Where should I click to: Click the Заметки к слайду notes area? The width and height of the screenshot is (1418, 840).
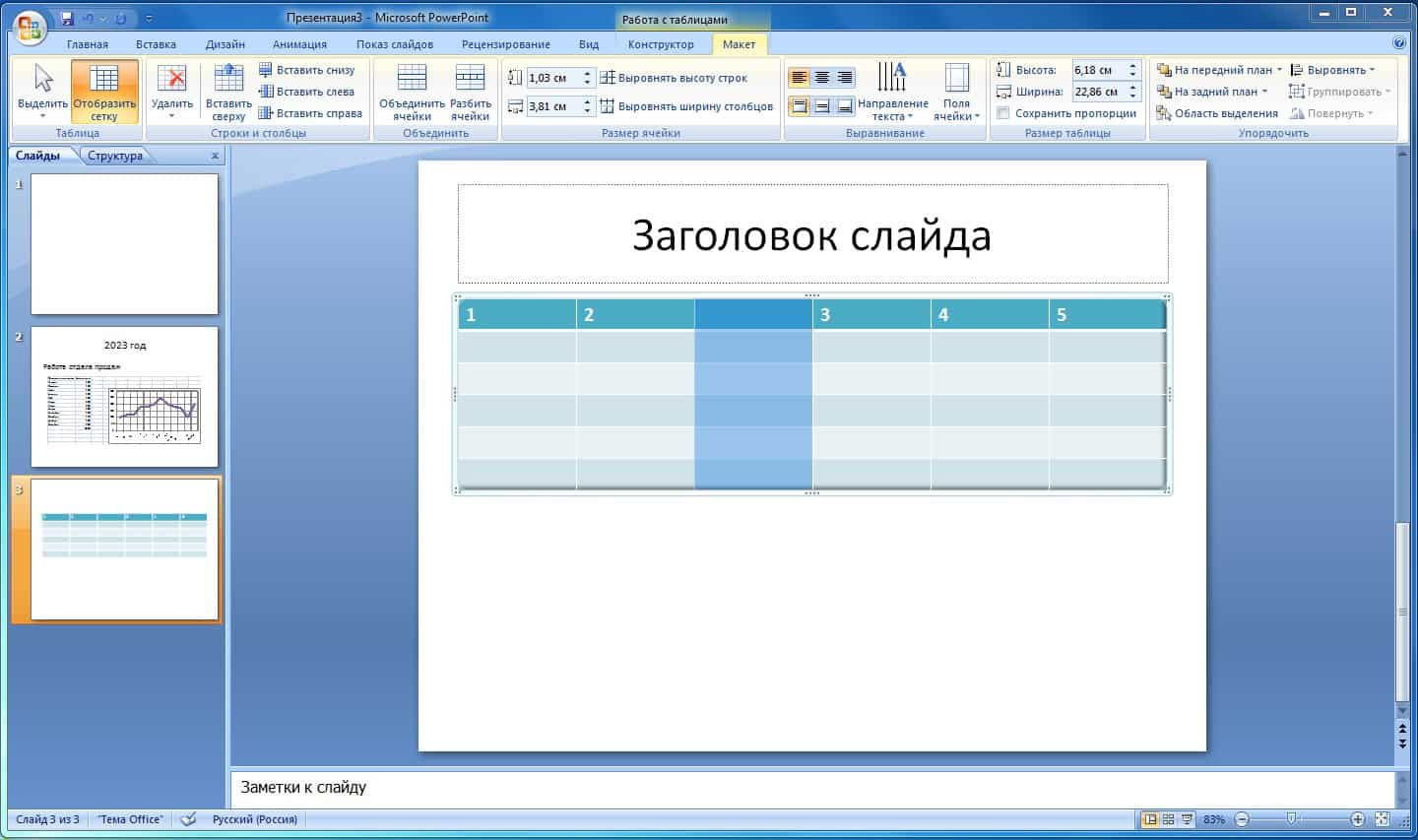812,788
